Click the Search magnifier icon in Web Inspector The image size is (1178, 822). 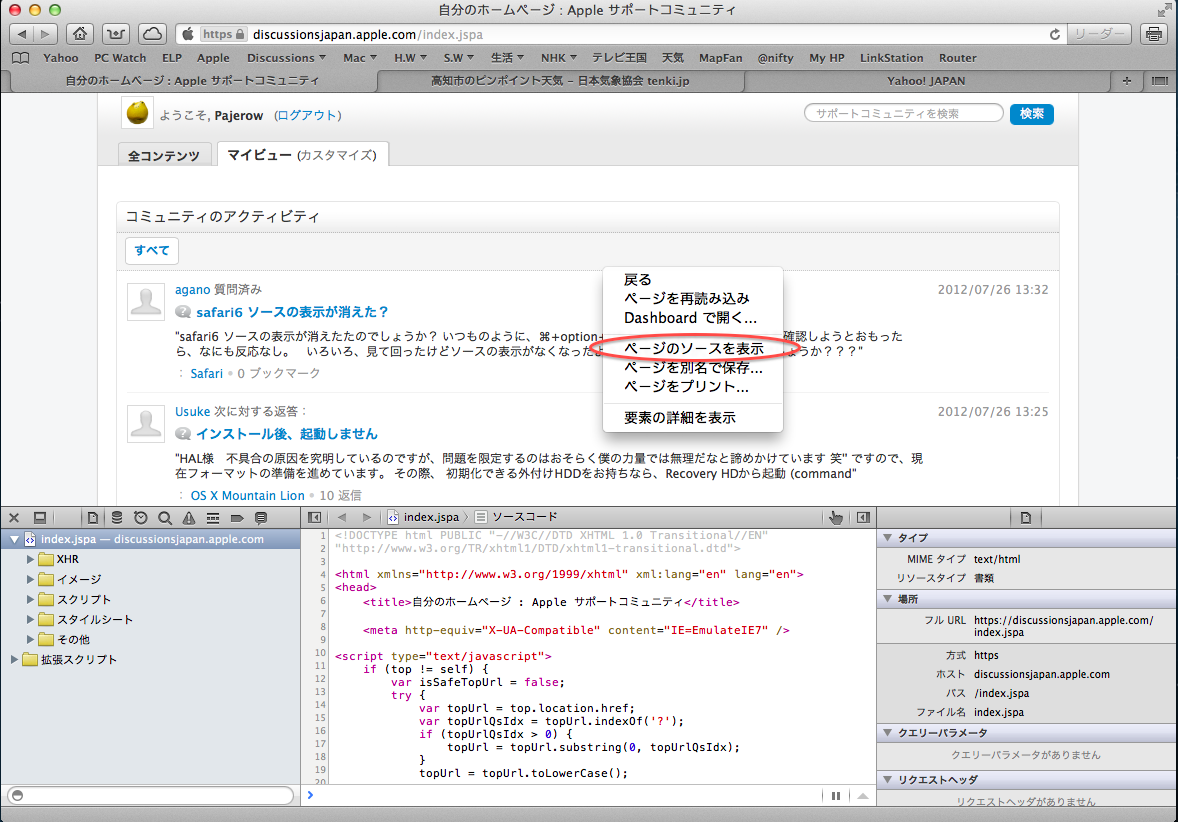tap(163, 518)
